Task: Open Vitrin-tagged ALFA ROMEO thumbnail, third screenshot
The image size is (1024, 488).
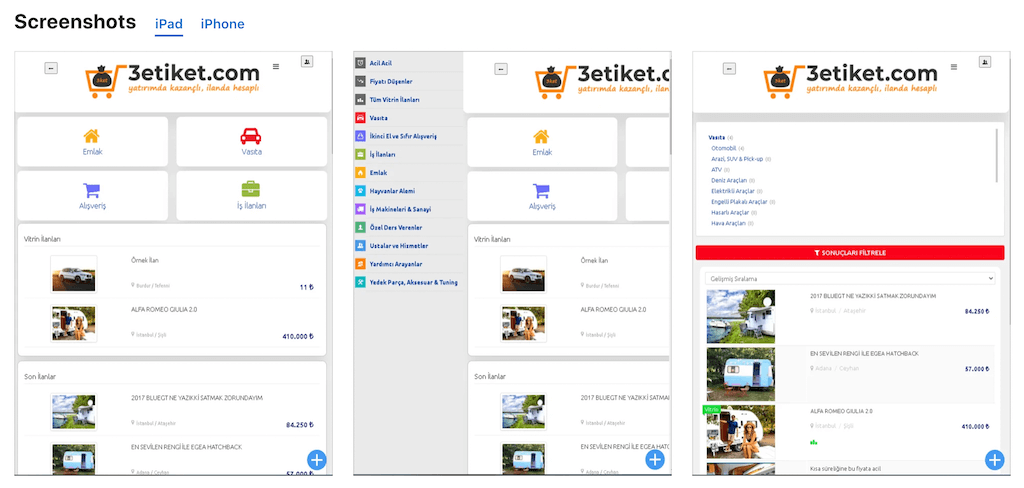Action: (741, 432)
